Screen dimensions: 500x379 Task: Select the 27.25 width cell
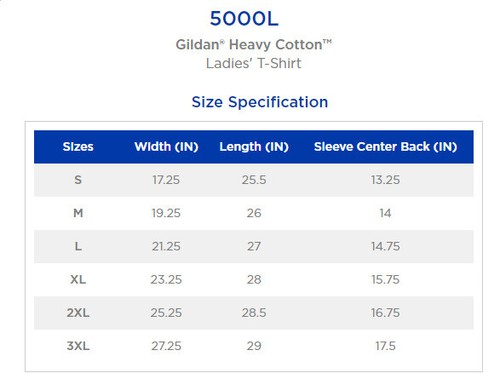click(166, 346)
